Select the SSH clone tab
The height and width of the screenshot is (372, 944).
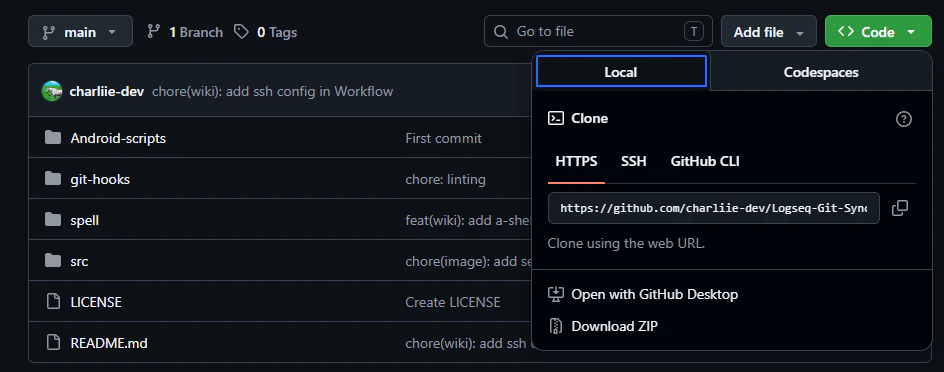pyautogui.click(x=633, y=161)
